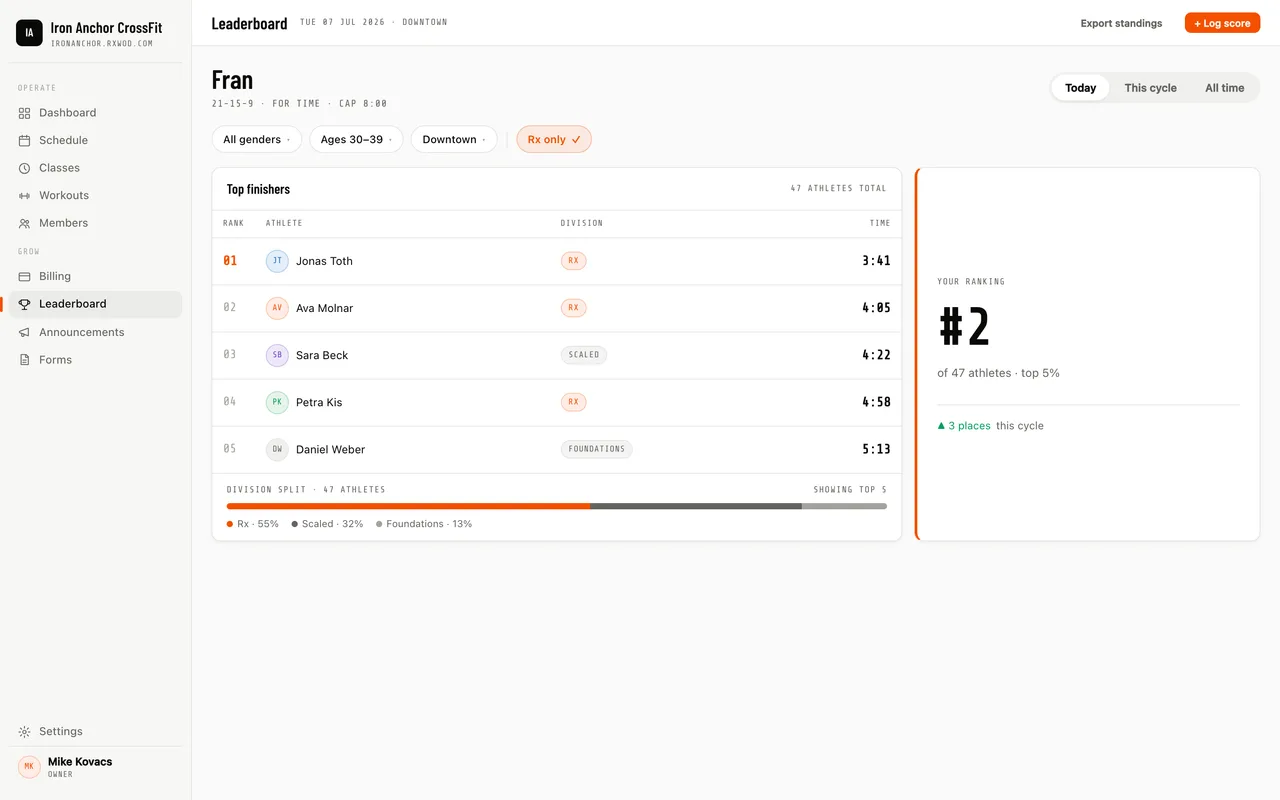Open Settings from the sidebar
Screen dimensions: 1280x800
tap(96, 732)
